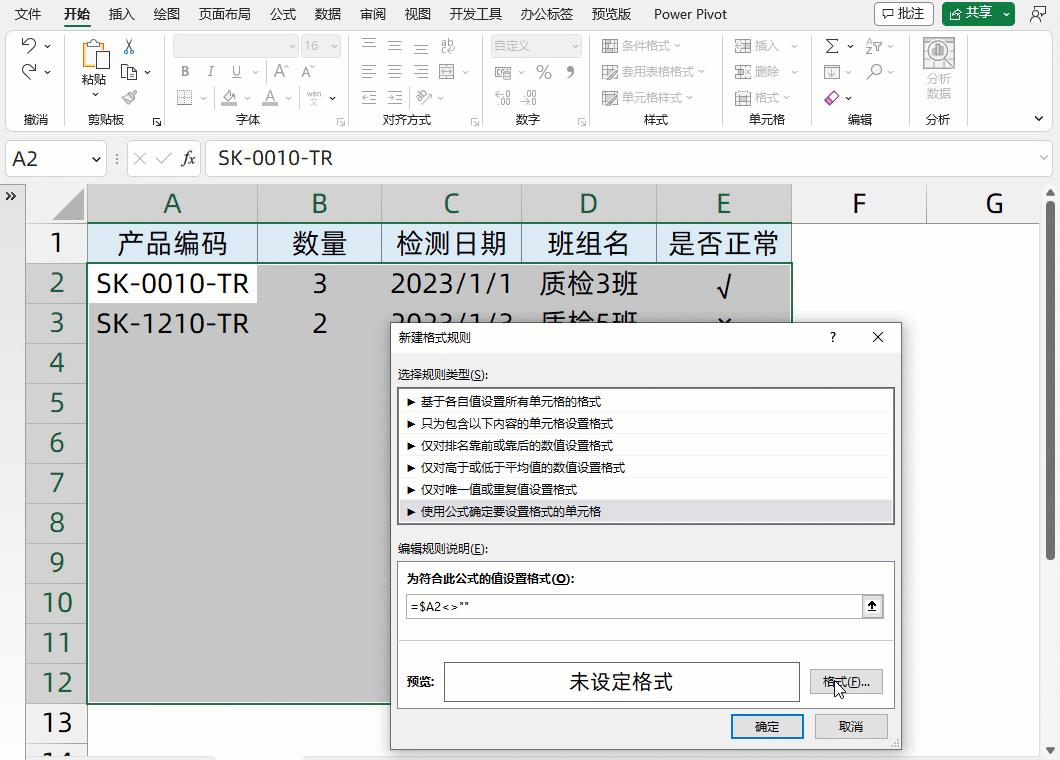Click the Eraser icon in editing group
The height and width of the screenshot is (760, 1060).
pyautogui.click(x=832, y=97)
